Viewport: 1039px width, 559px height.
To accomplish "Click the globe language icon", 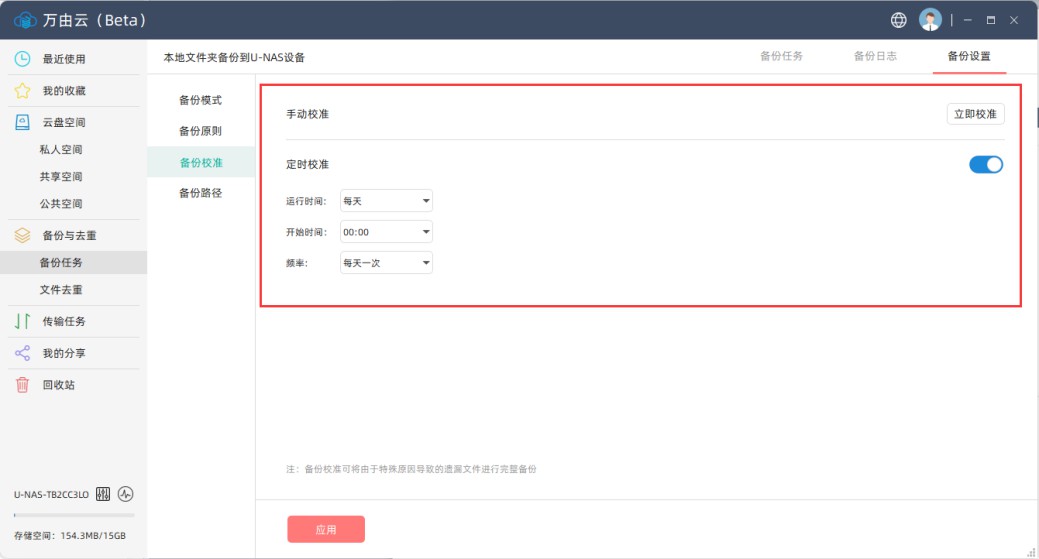I will pyautogui.click(x=899, y=20).
